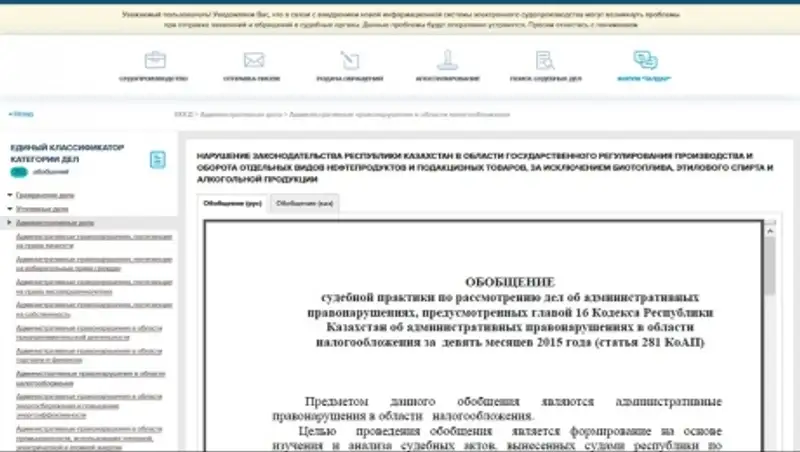
Task: Switch to the Обобщение (рус) tab
Action: coord(233,203)
